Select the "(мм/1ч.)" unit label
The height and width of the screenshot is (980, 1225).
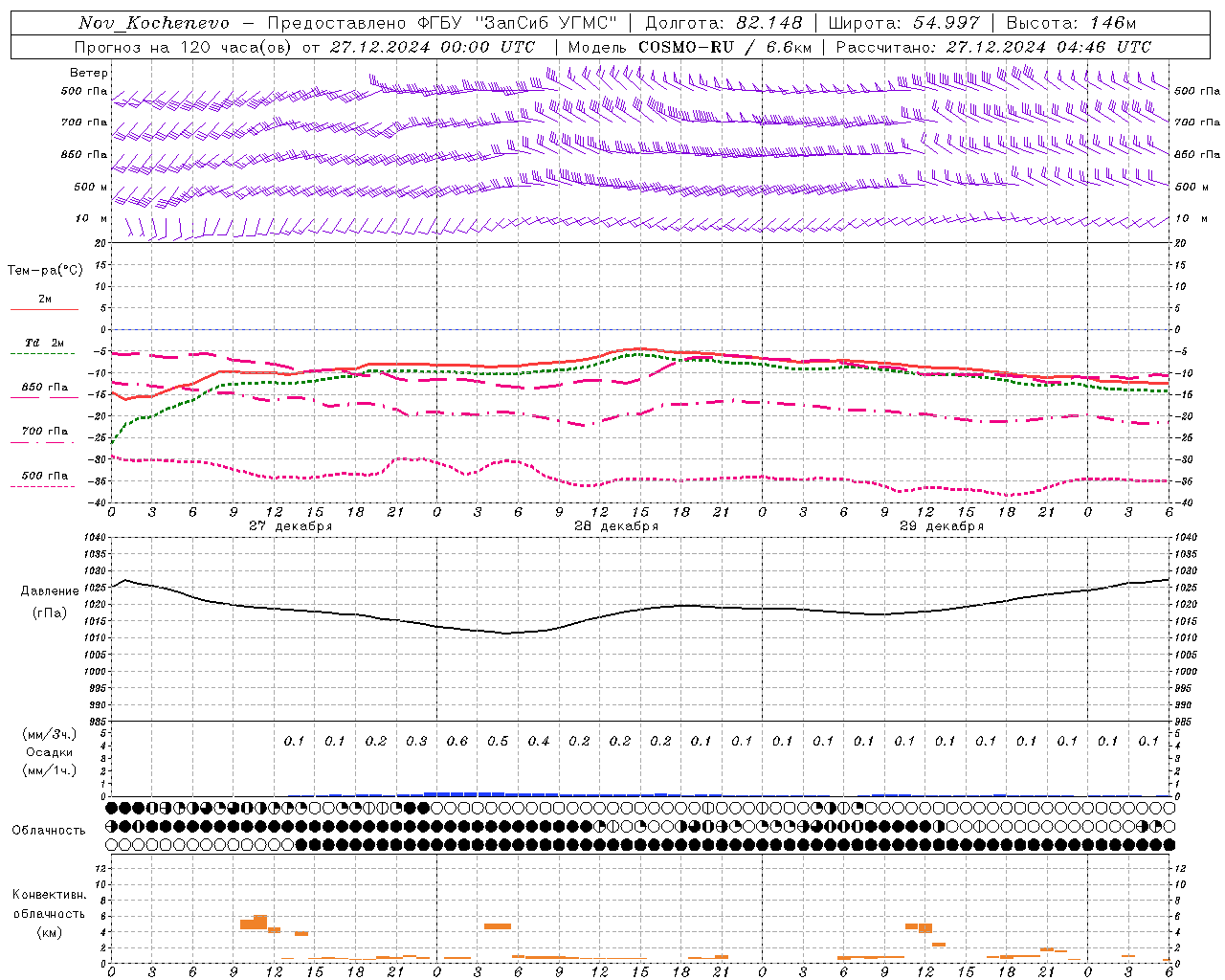50,770
